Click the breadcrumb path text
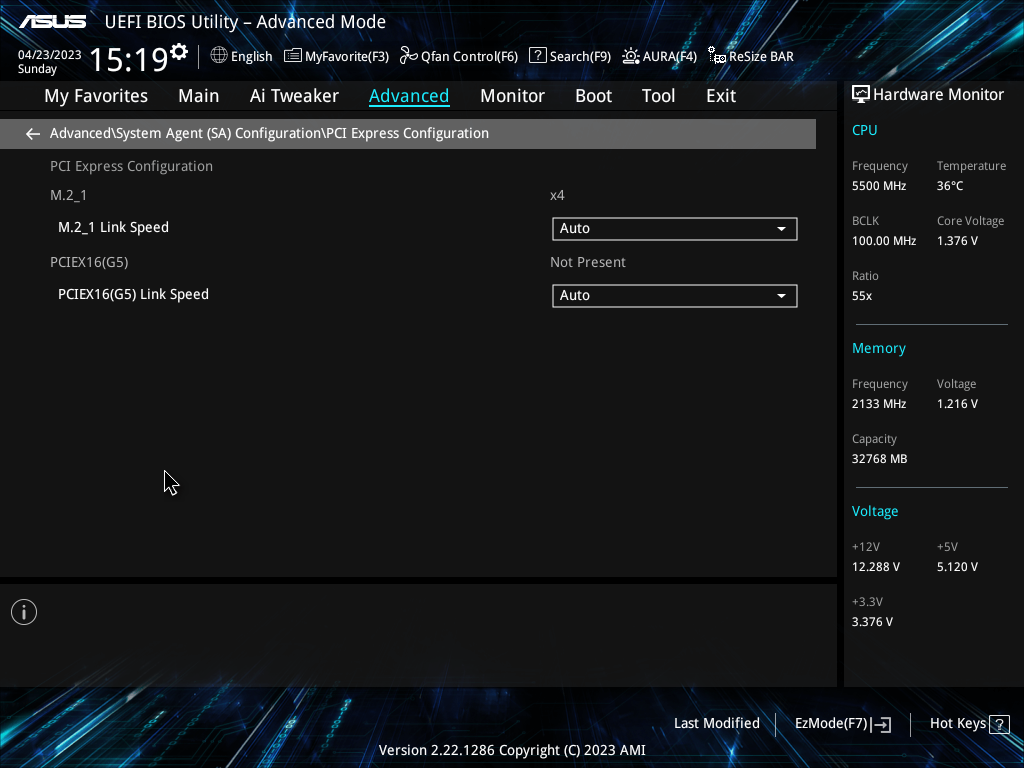The image size is (1024, 768). pos(269,133)
